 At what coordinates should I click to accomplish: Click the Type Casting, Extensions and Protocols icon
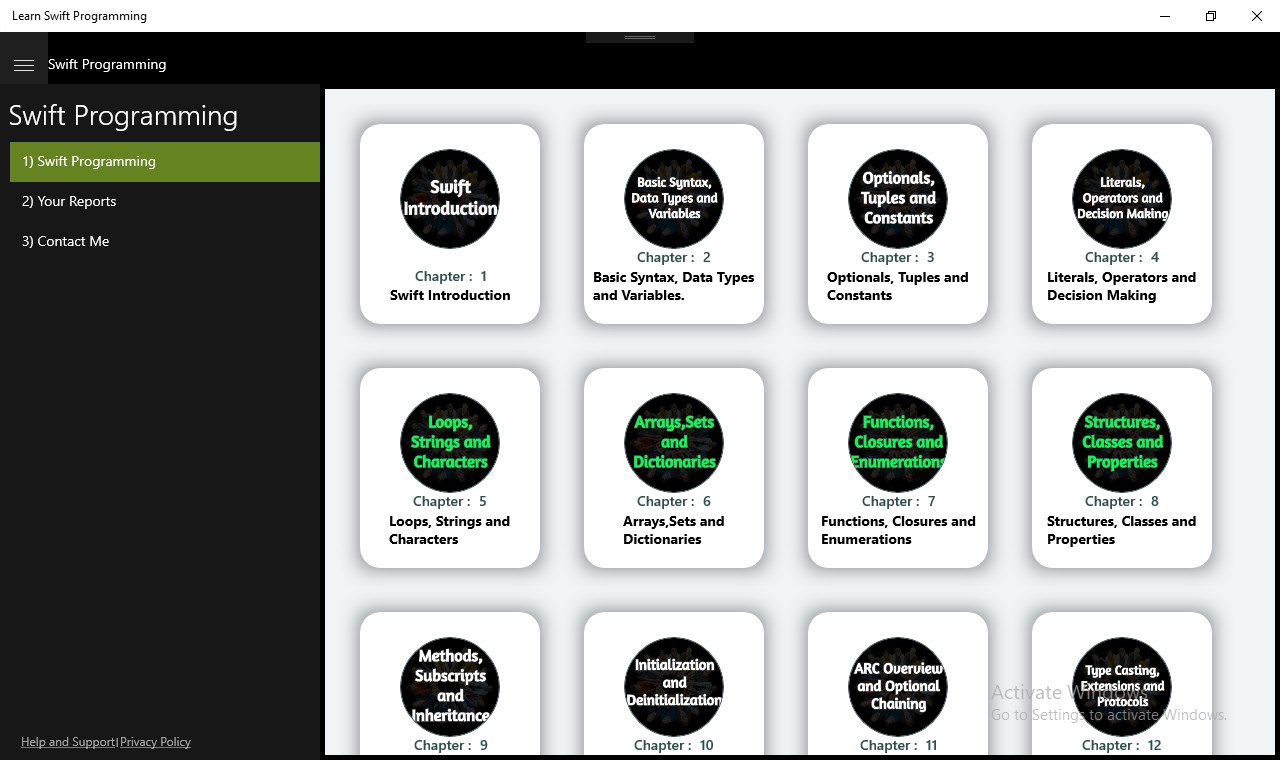(x=1122, y=687)
